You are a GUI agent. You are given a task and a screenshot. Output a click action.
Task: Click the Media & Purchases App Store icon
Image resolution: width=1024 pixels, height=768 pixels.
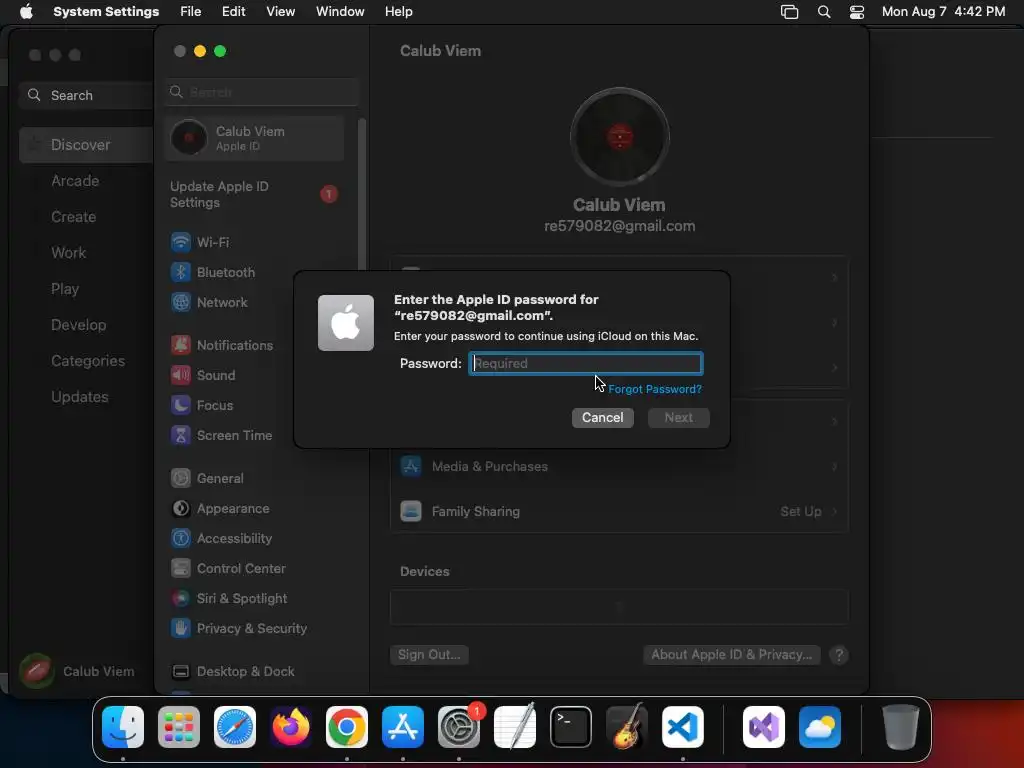tap(411, 466)
